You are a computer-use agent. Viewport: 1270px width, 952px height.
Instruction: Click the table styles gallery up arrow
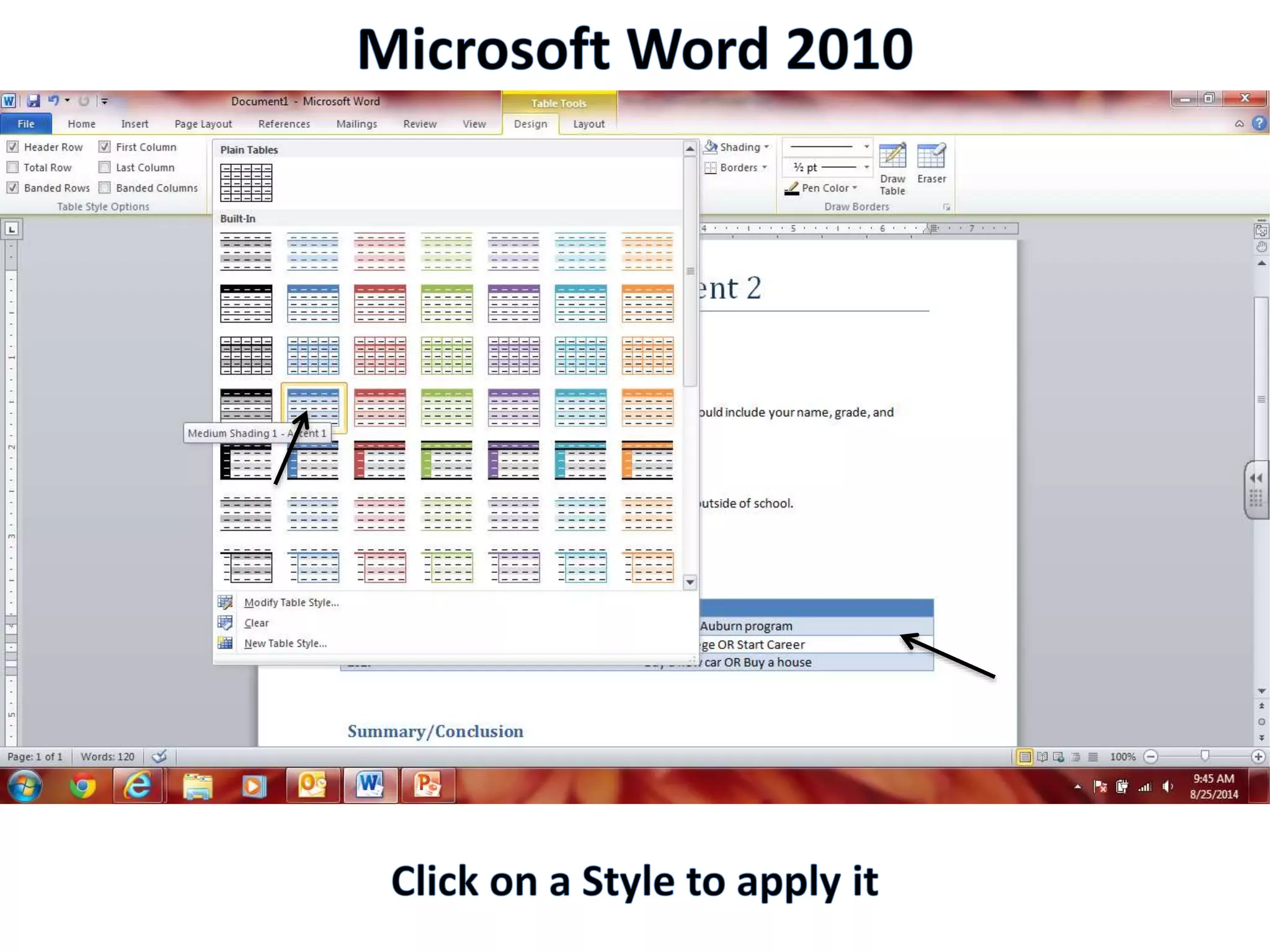tap(690, 149)
